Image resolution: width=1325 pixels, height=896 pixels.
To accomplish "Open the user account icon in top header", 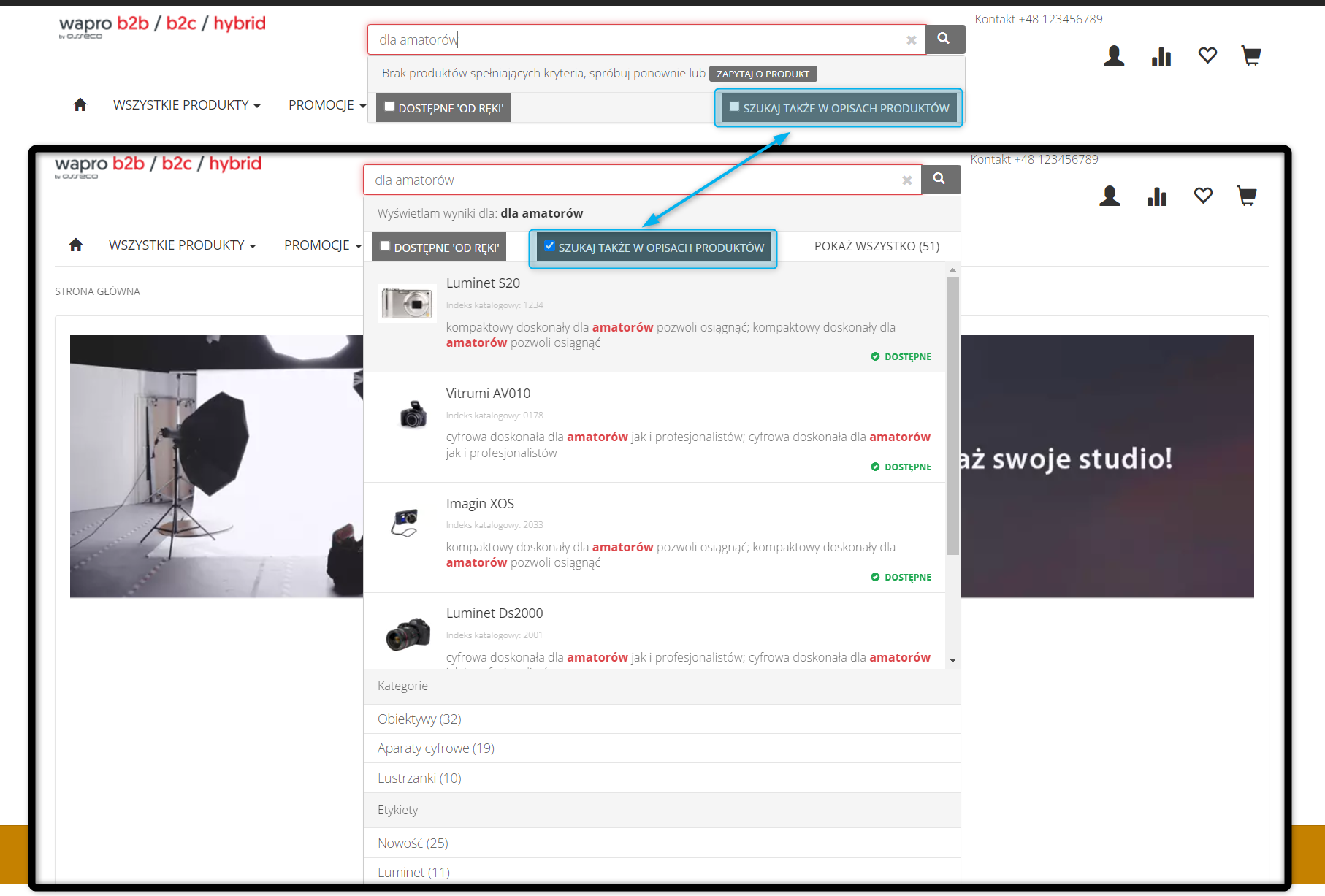I will (x=1114, y=55).
